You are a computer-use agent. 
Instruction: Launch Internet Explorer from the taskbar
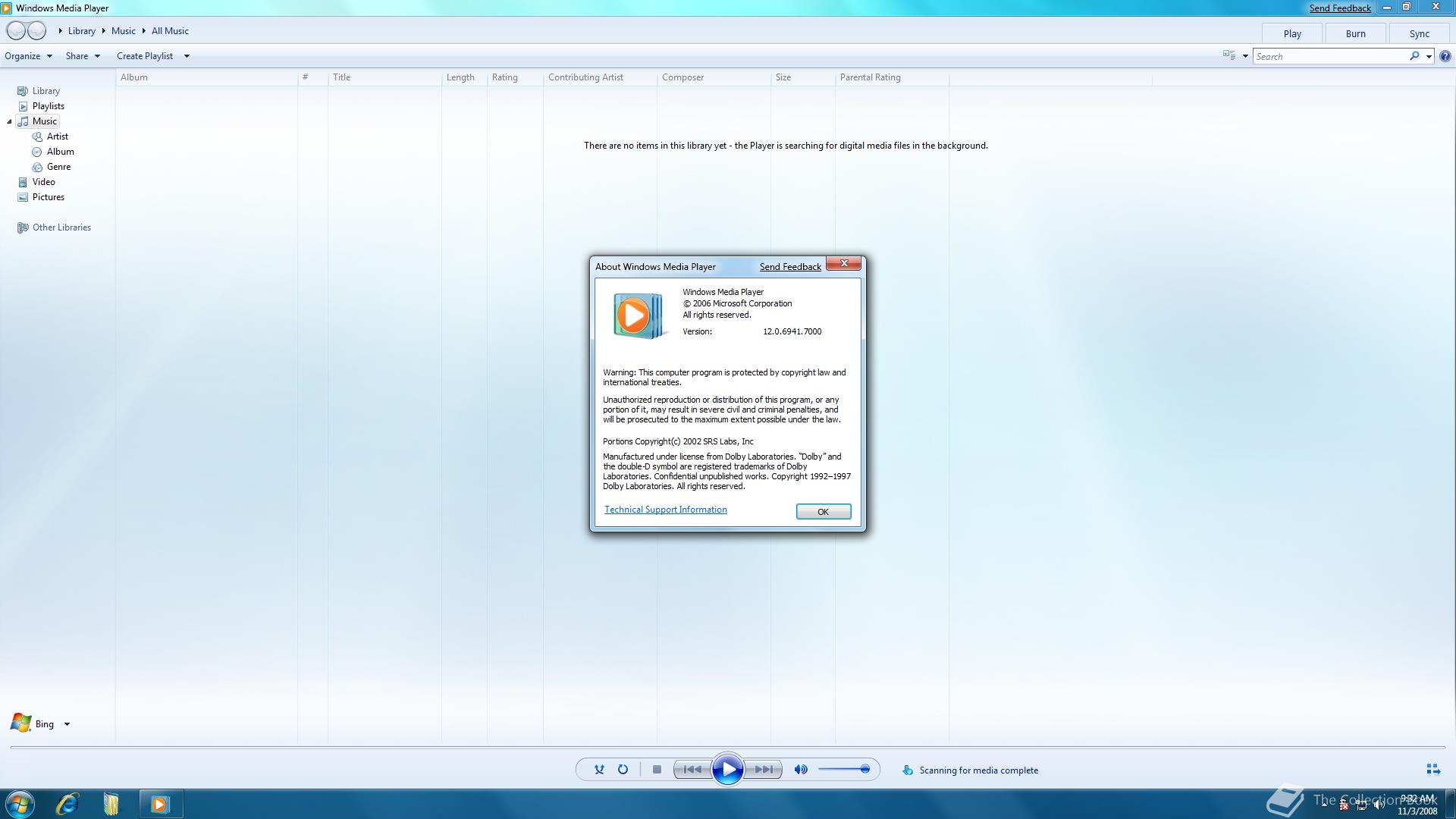(x=67, y=804)
